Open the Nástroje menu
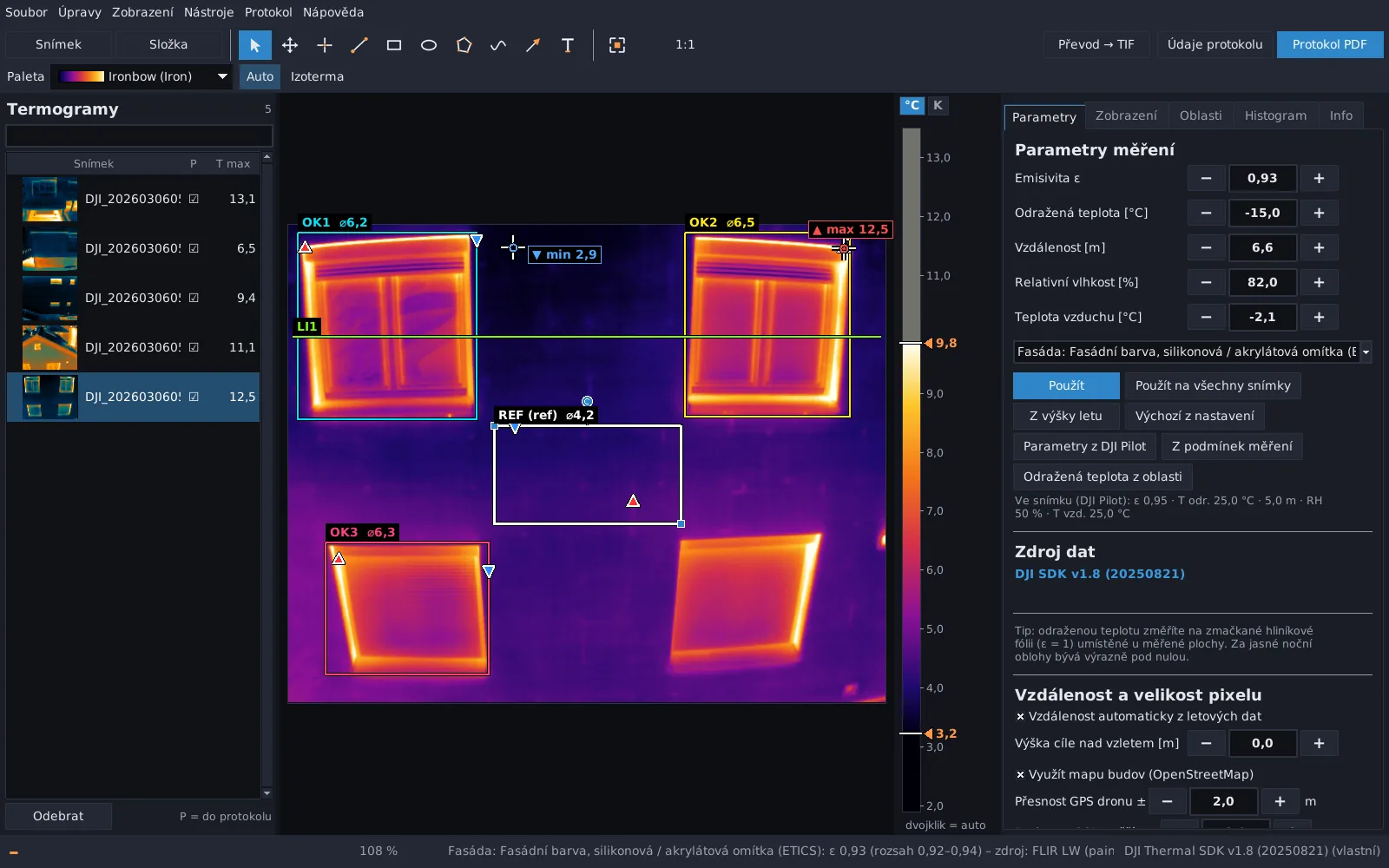 [x=208, y=12]
